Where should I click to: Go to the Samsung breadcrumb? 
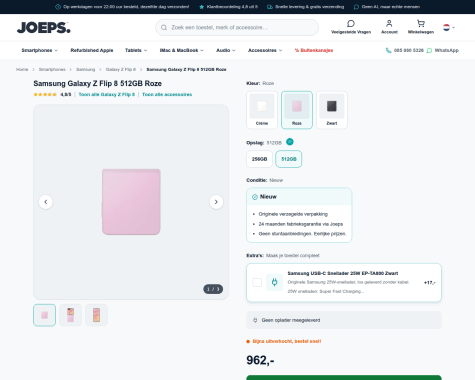[x=86, y=69]
